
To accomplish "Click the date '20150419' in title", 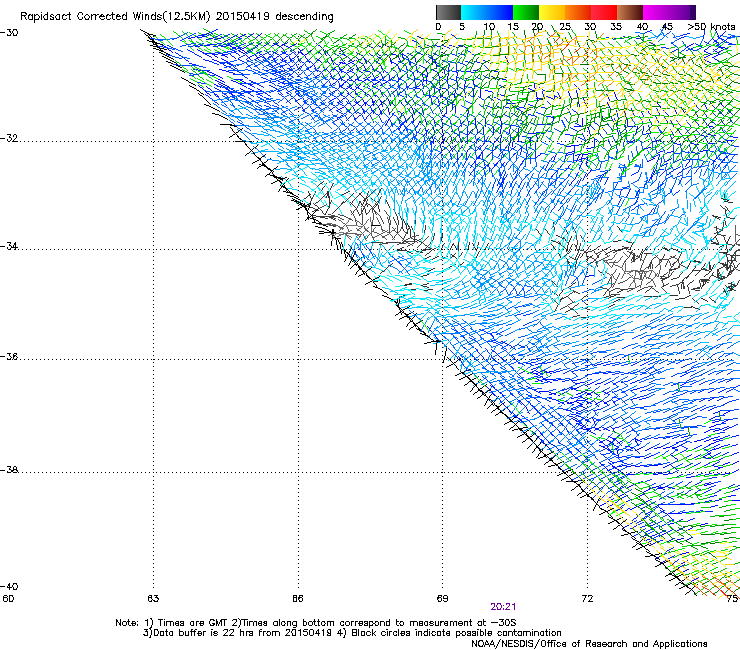I will [243, 17].
